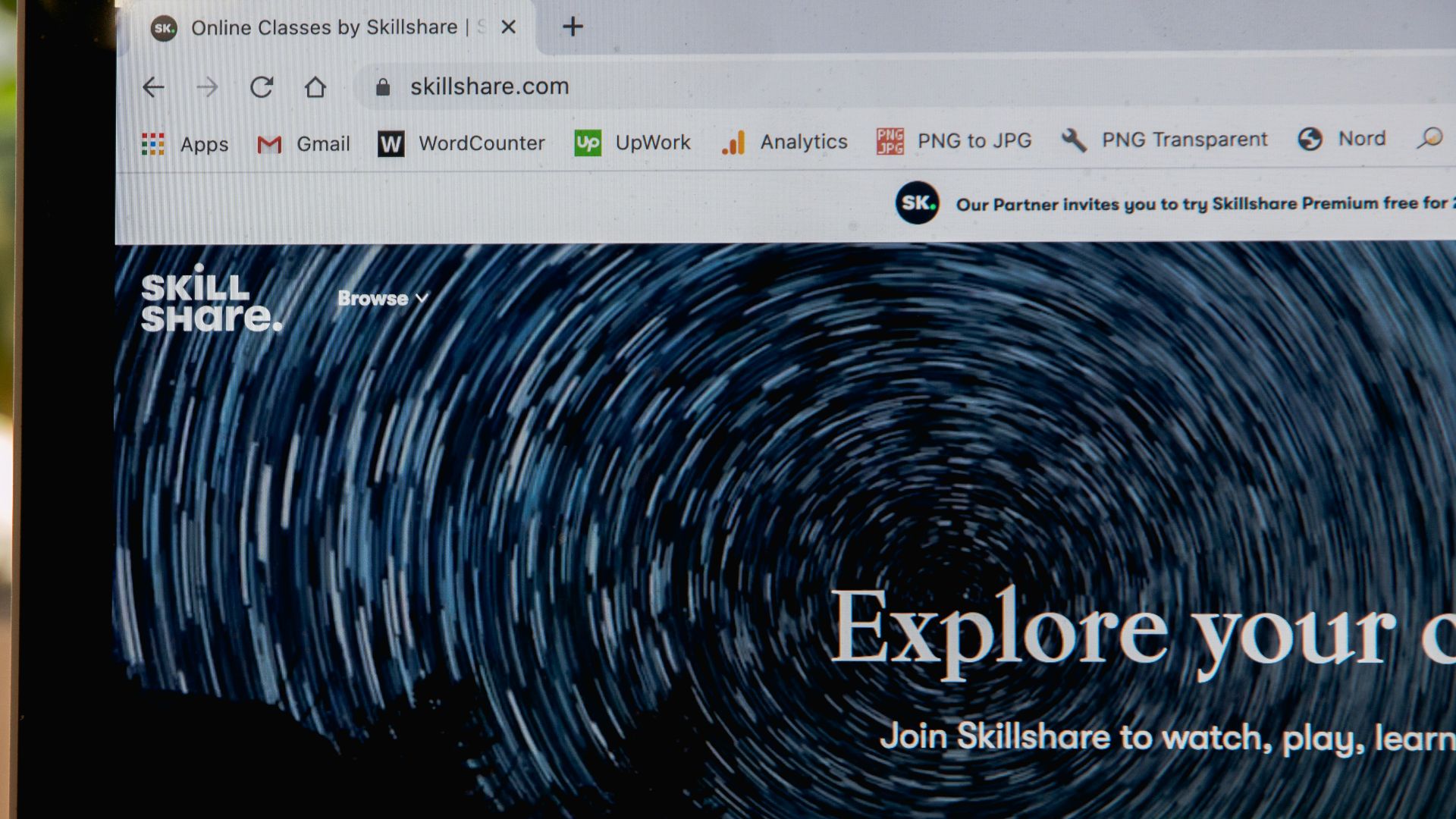The width and height of the screenshot is (1456, 819).
Task: Click the padlock site security icon
Action: pyautogui.click(x=383, y=87)
